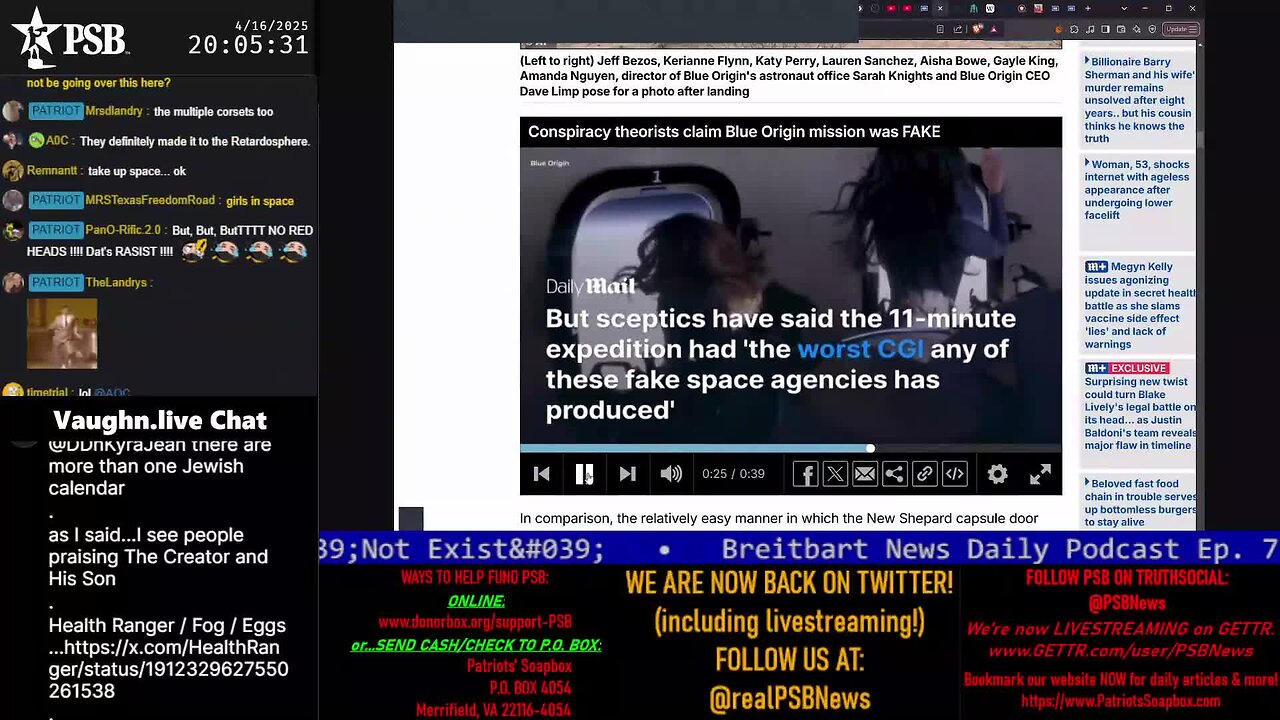Click username Mrsdlandry in chat
The image size is (1280, 720).
(x=114, y=111)
